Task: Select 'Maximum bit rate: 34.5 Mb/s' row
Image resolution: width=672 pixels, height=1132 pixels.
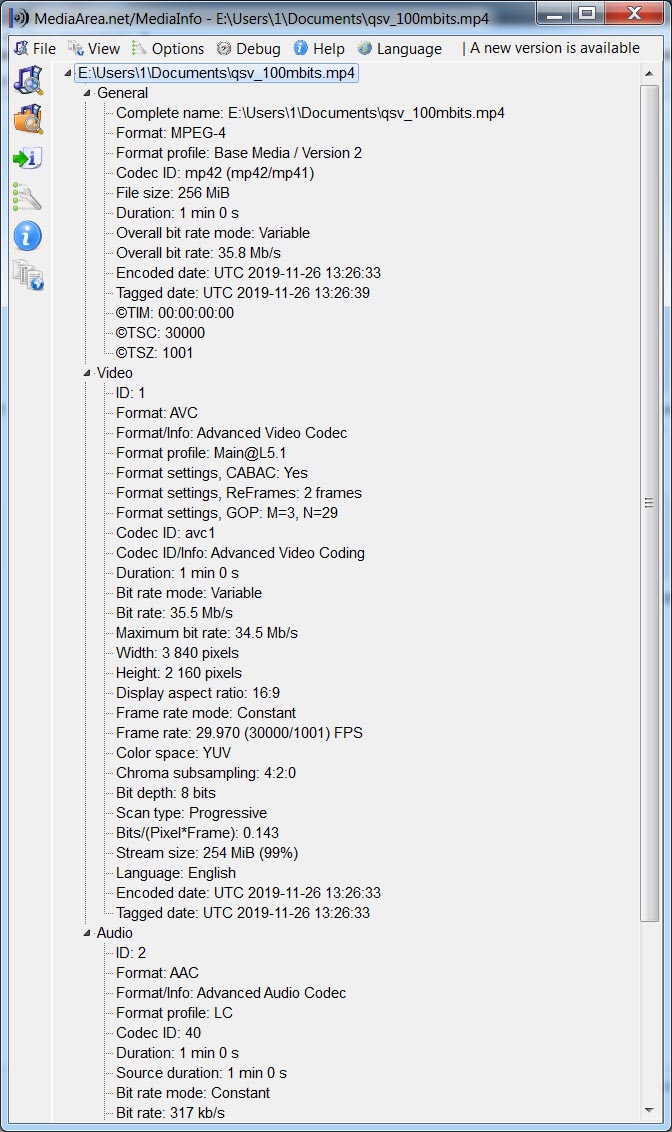Action: coord(207,633)
